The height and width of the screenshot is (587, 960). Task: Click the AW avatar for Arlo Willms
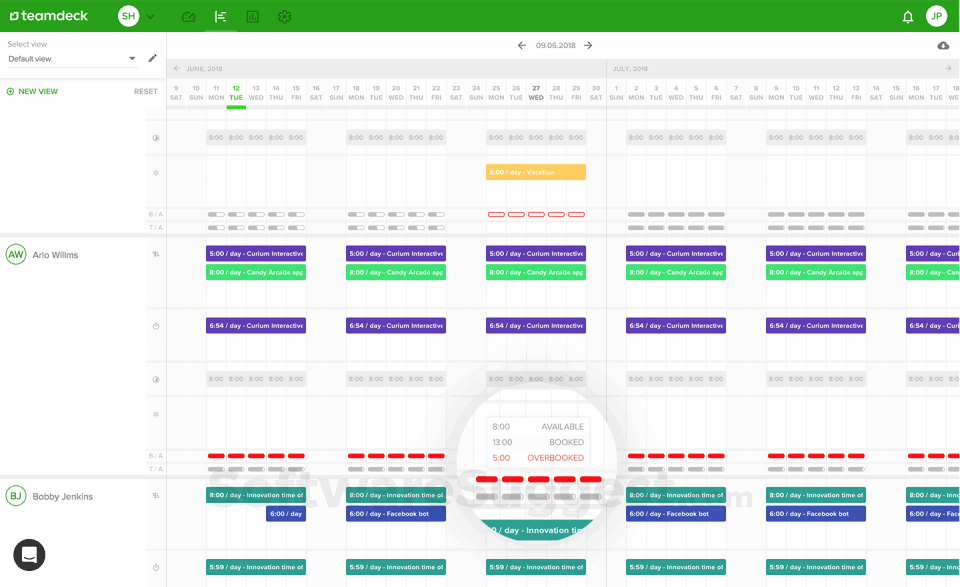[16, 254]
